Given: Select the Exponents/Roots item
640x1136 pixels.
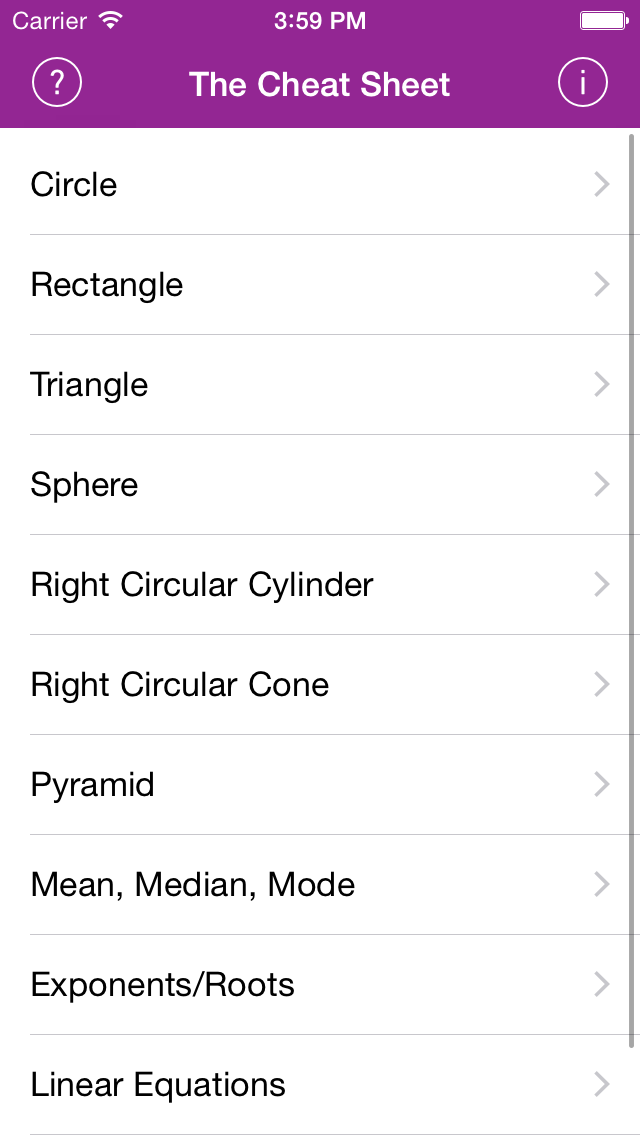Looking at the screenshot, I should click(x=320, y=985).
